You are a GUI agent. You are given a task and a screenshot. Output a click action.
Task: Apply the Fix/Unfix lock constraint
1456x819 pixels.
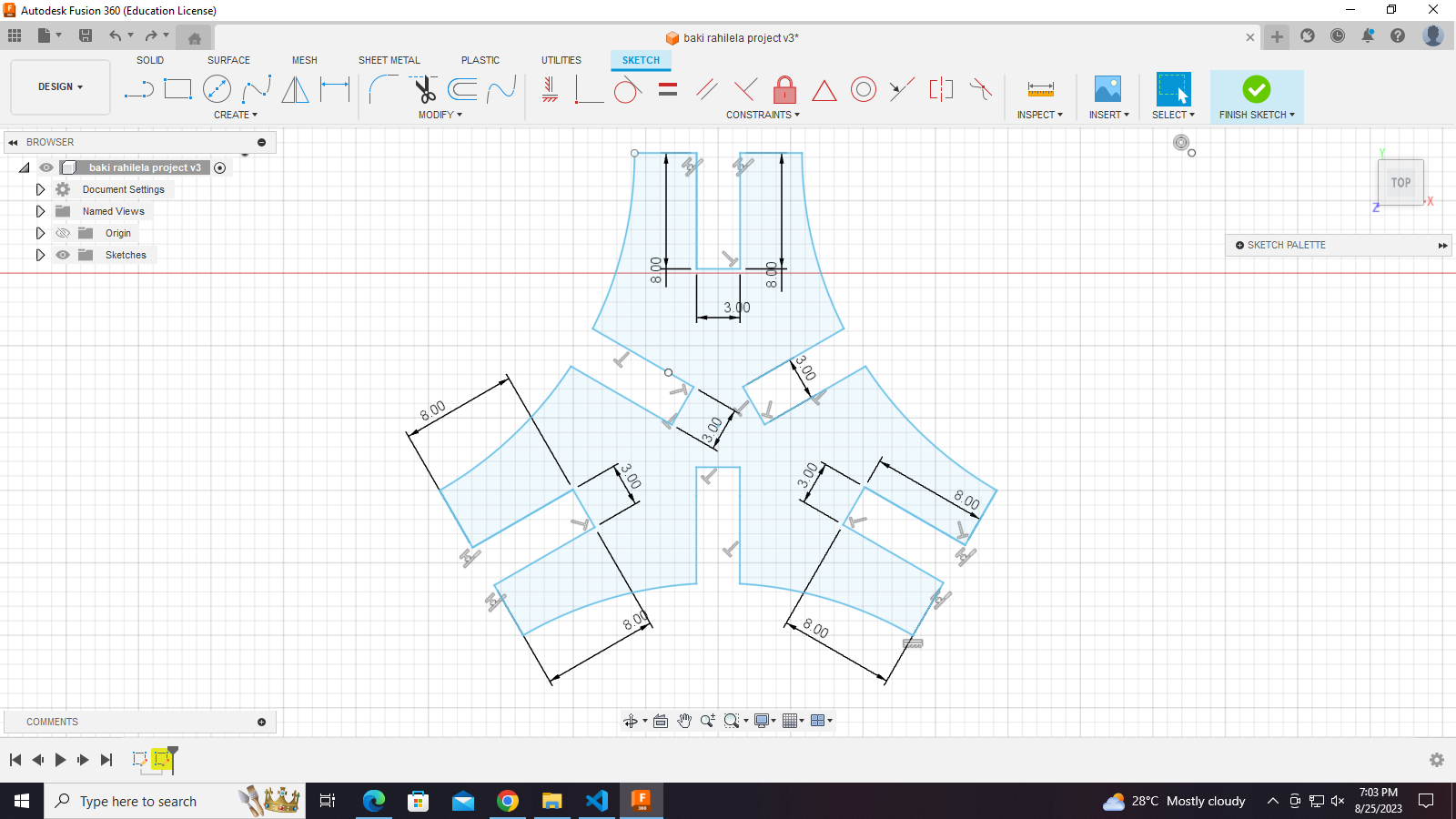pyautogui.click(x=784, y=89)
